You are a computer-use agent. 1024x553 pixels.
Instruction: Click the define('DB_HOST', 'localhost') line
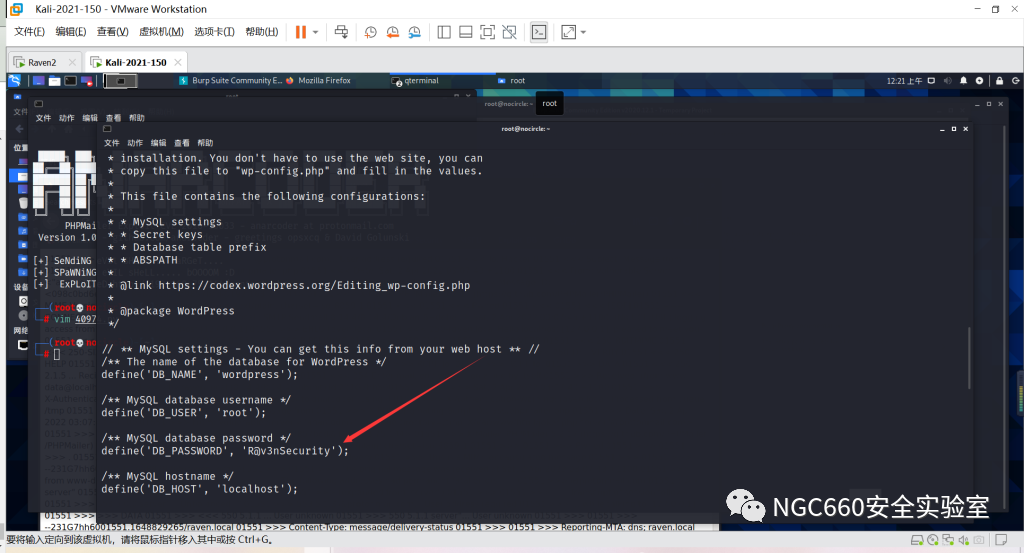point(199,489)
